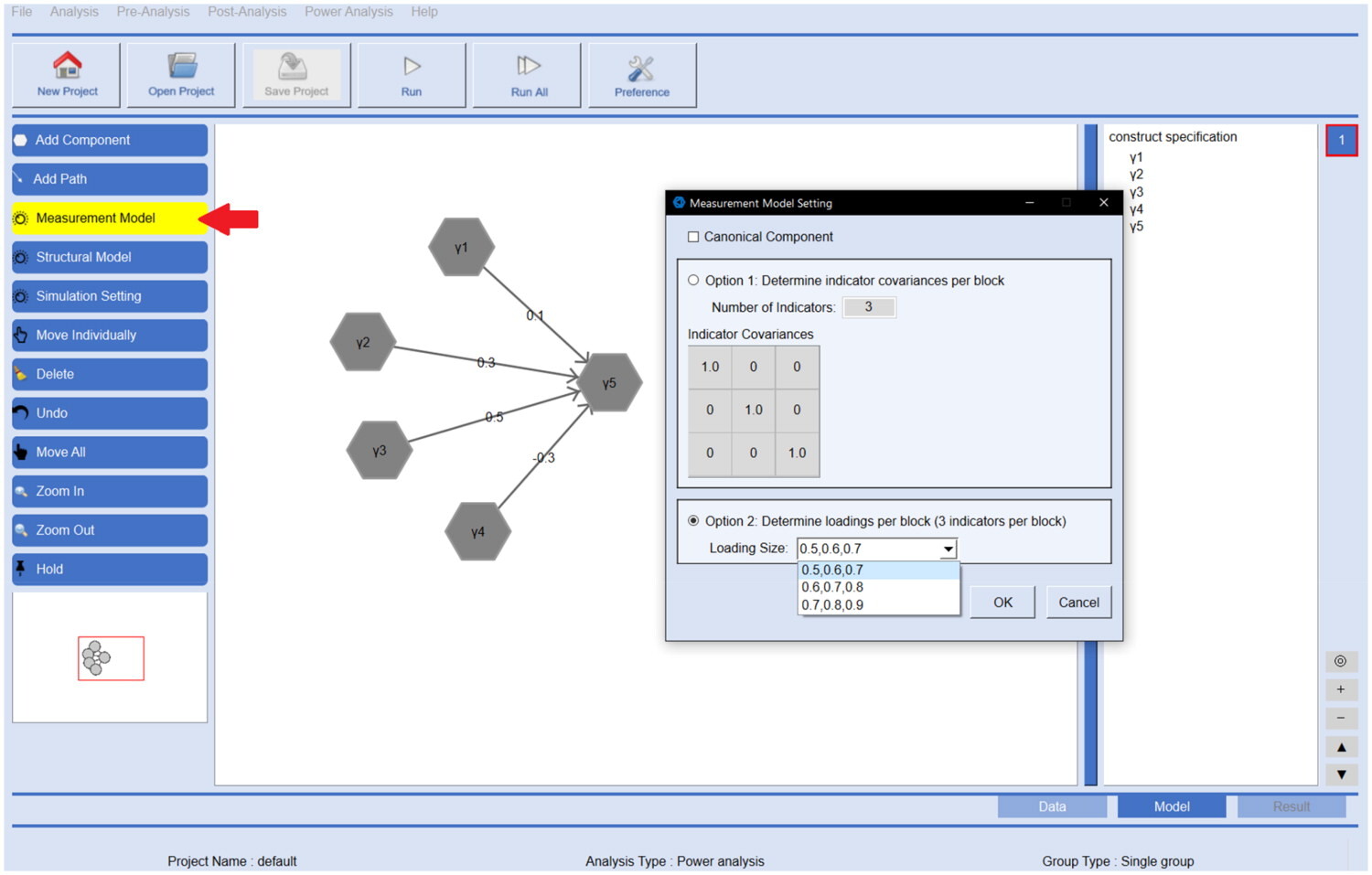Activate Move Individually tool

110,336
